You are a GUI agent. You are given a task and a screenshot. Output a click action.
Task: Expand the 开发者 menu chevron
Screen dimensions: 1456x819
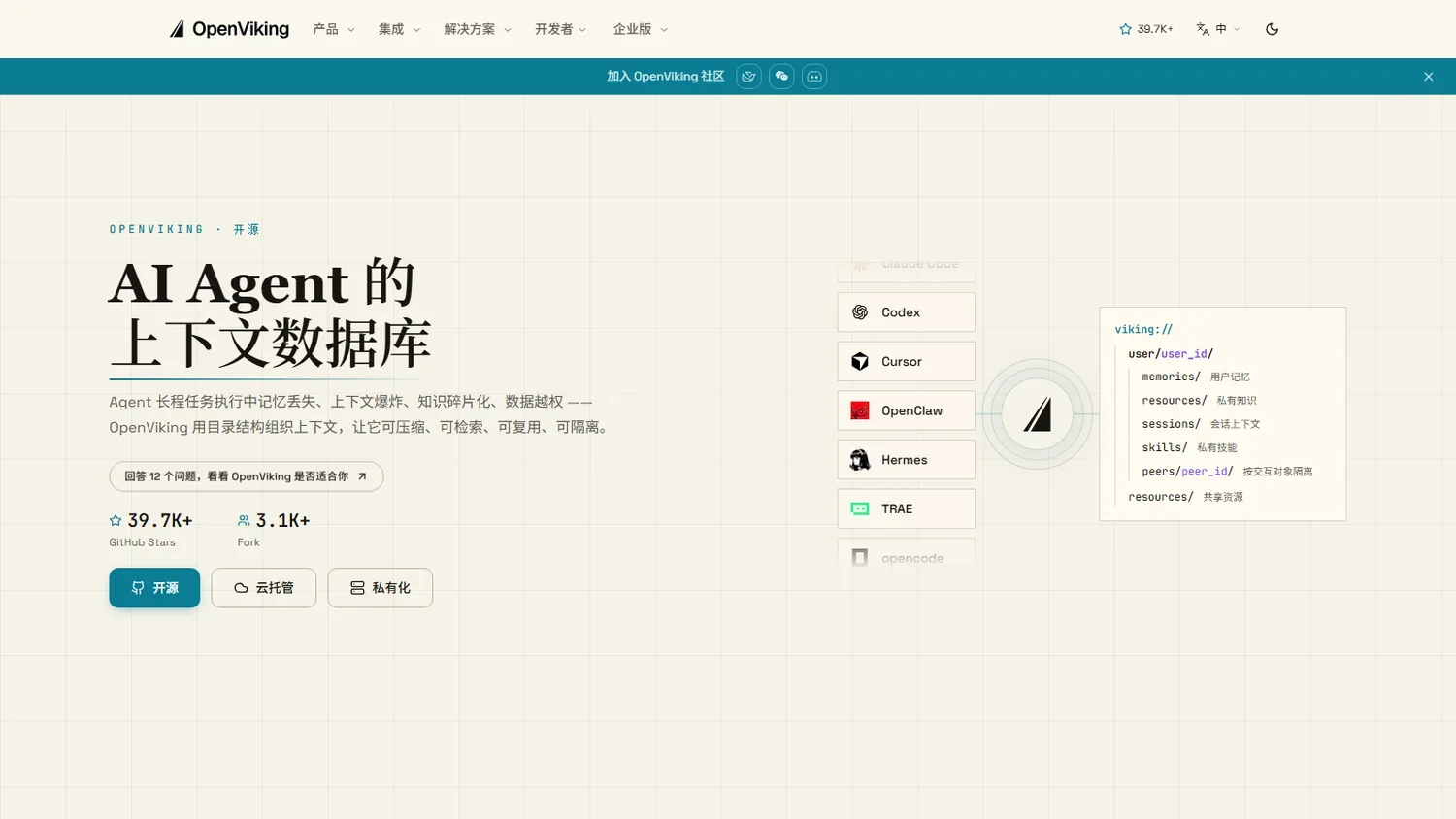(582, 30)
